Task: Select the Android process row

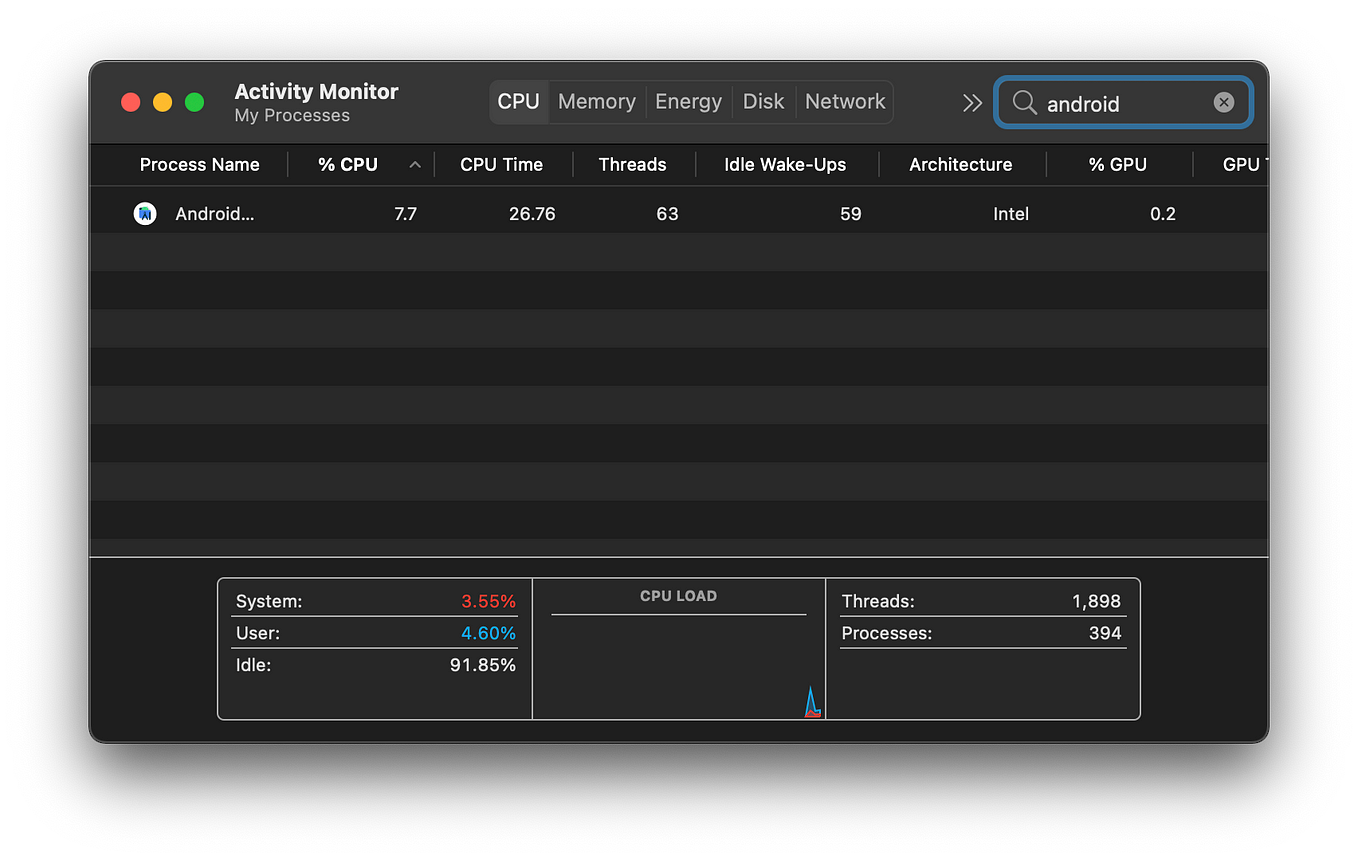Action: coord(679,214)
